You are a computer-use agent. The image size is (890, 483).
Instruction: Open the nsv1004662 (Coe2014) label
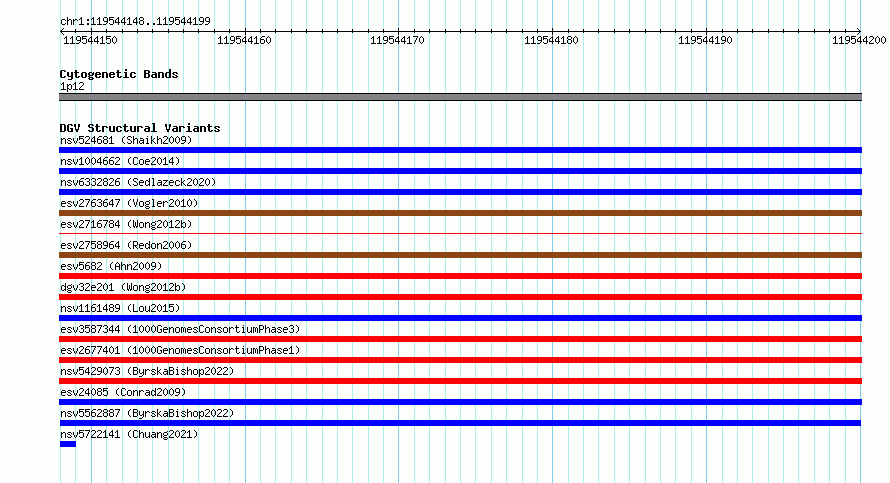tap(120, 161)
